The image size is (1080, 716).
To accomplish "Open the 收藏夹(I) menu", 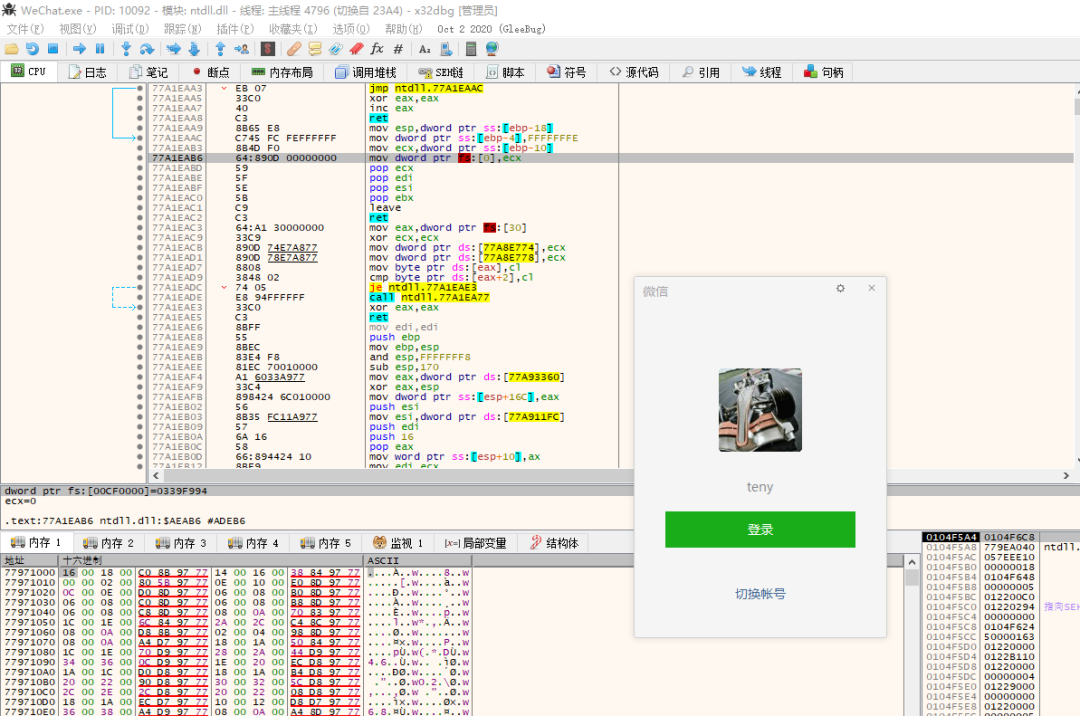I will pos(293,29).
